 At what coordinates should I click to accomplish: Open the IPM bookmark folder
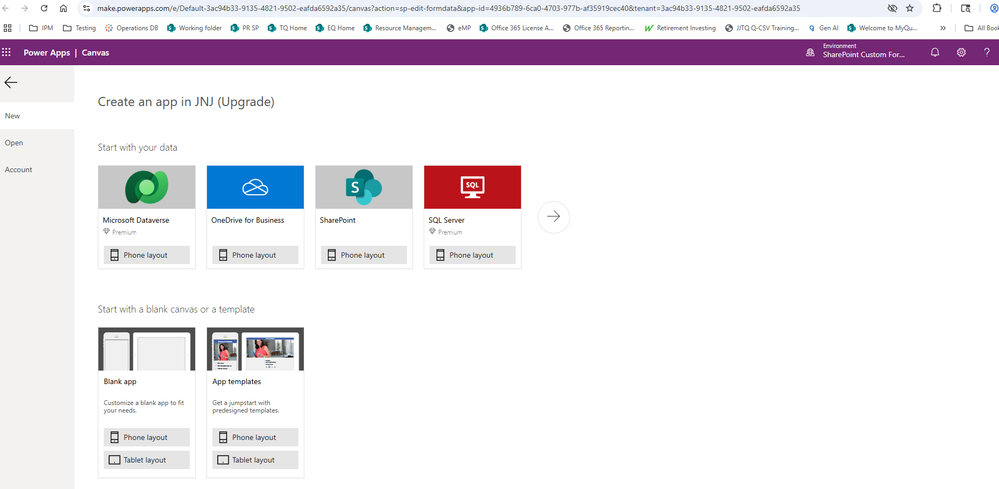click(x=41, y=28)
